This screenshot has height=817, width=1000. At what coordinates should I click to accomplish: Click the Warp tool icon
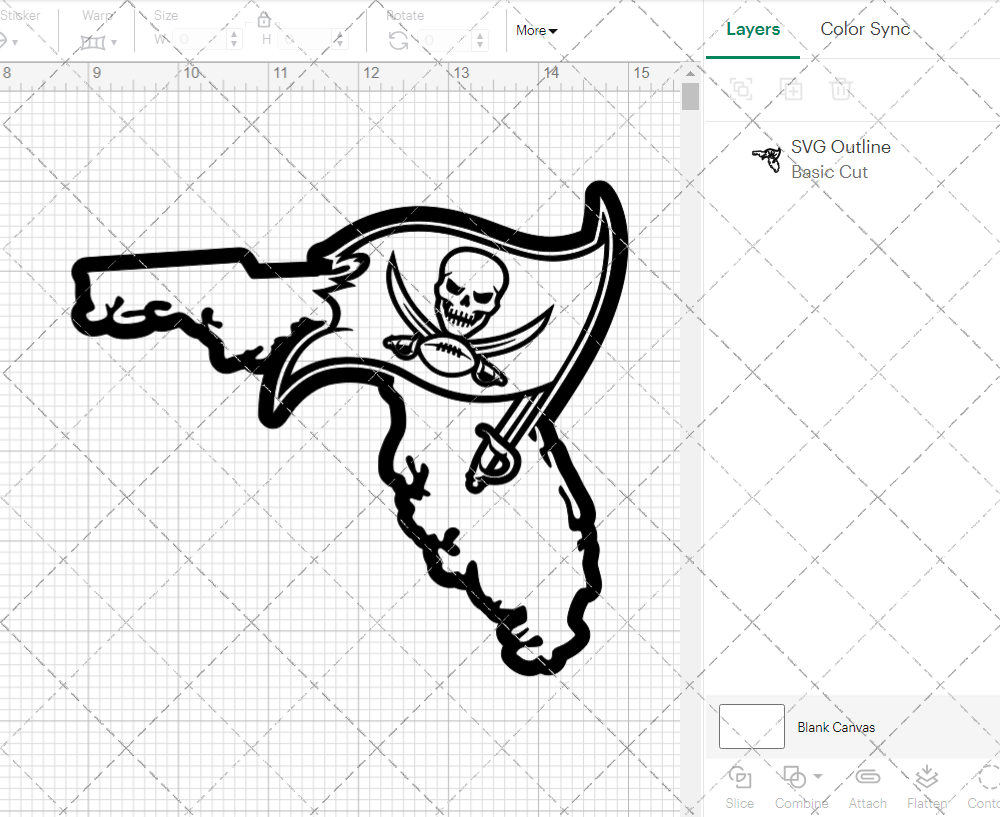(x=92, y=43)
